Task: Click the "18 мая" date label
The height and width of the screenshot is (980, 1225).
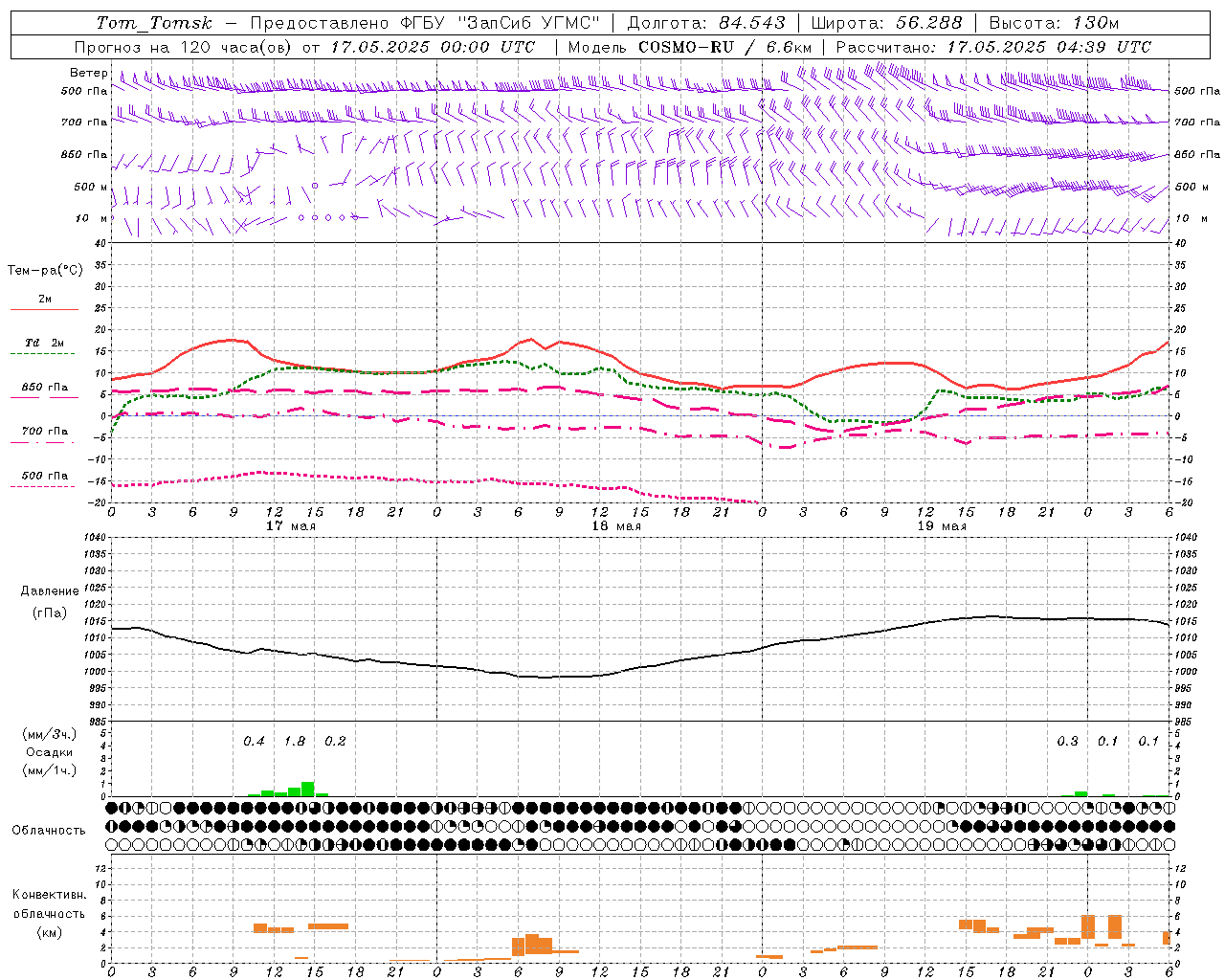Action: 616,526
